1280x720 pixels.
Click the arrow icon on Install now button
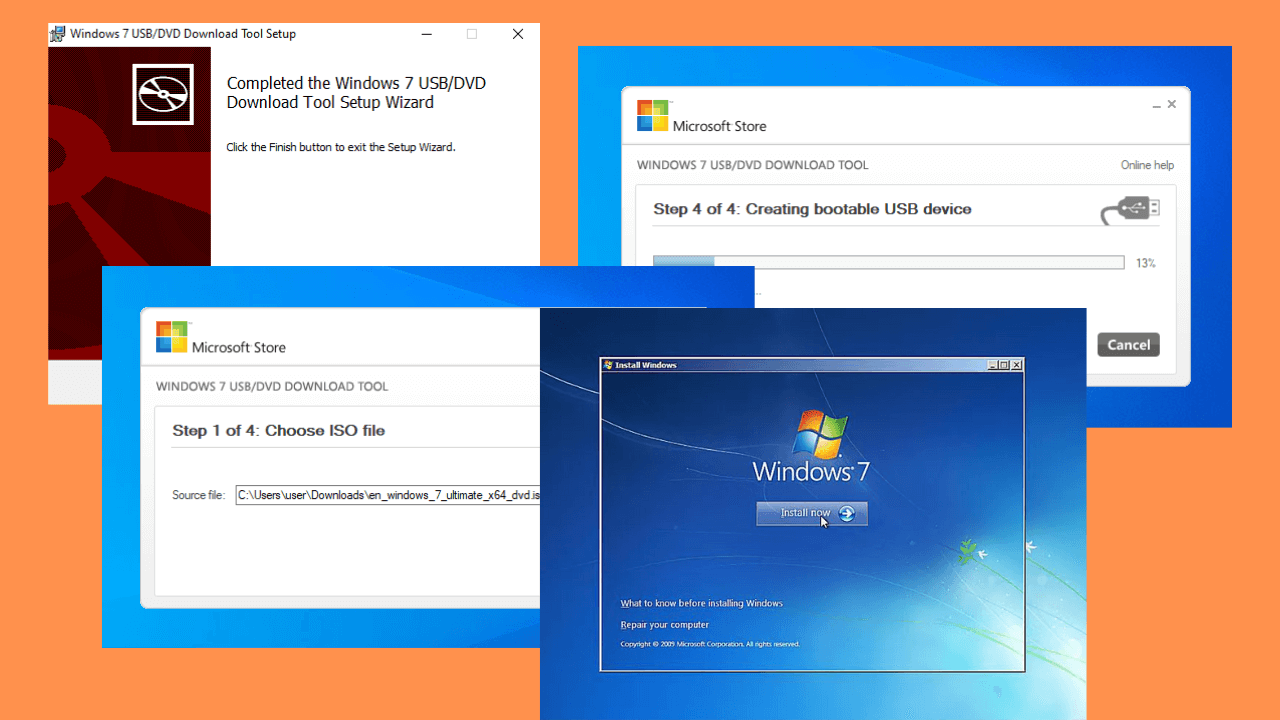[847, 513]
